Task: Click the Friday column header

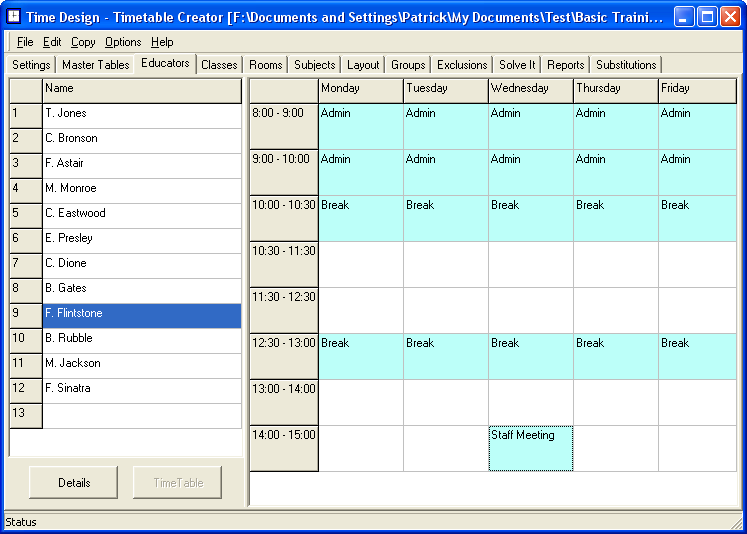Action: click(698, 89)
